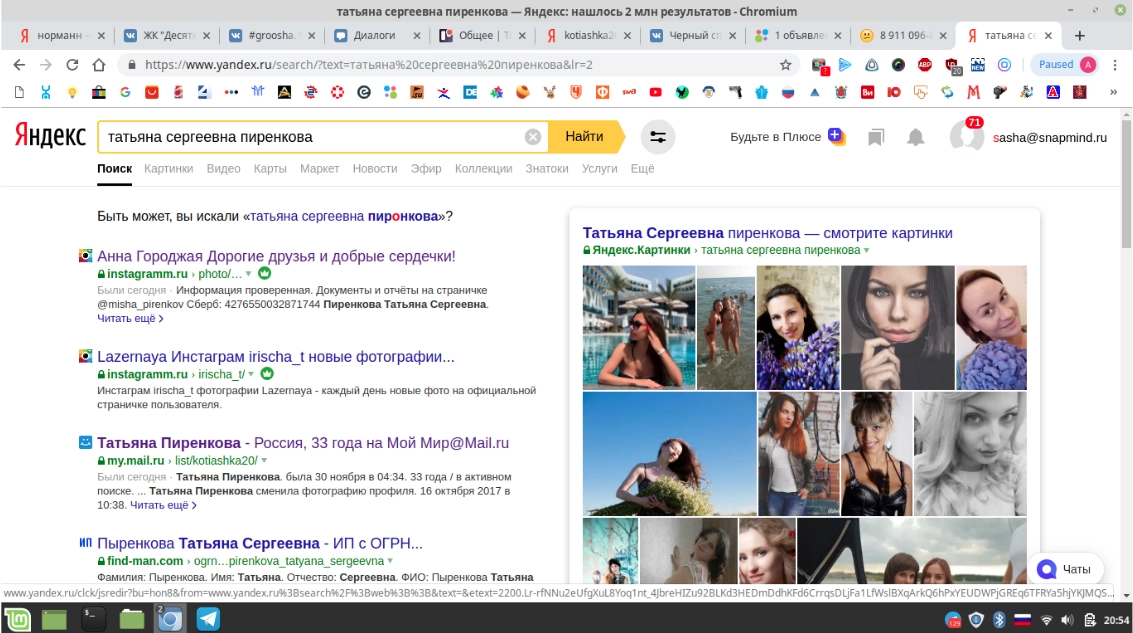Clear the search query with X icon

533,137
